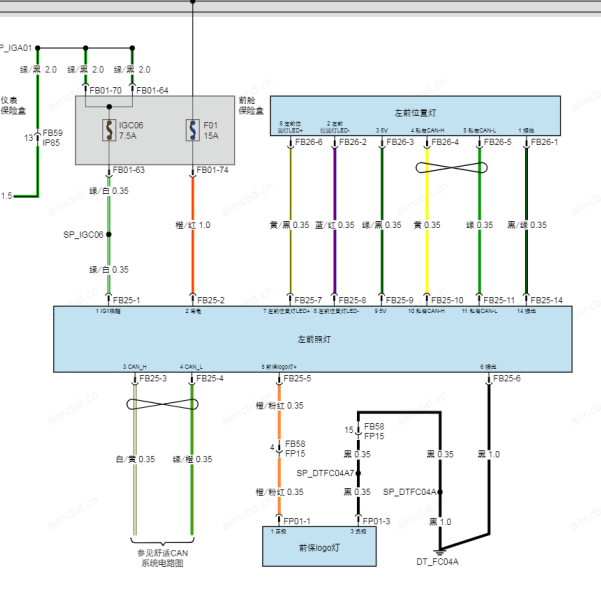Viewport: 601px width, 609px height.
Task: Select pin label FB25-11
Action: click(499, 300)
